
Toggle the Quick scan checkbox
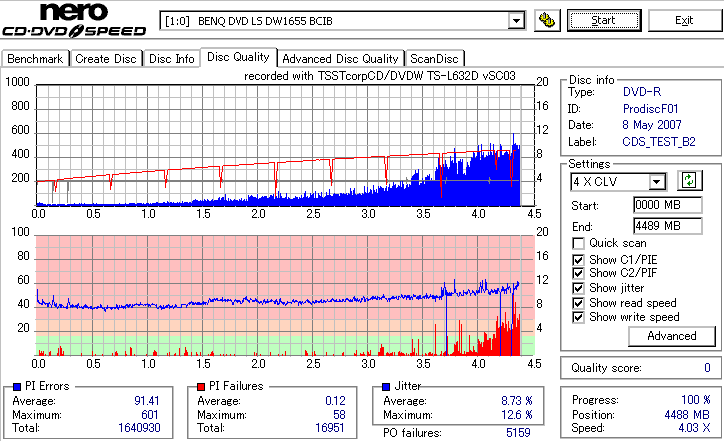578,243
